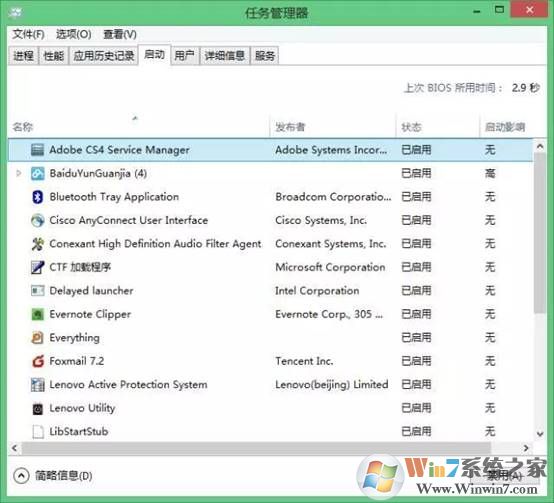
Task: Maximize the 任务管理器 window
Action: [x=499, y=10]
